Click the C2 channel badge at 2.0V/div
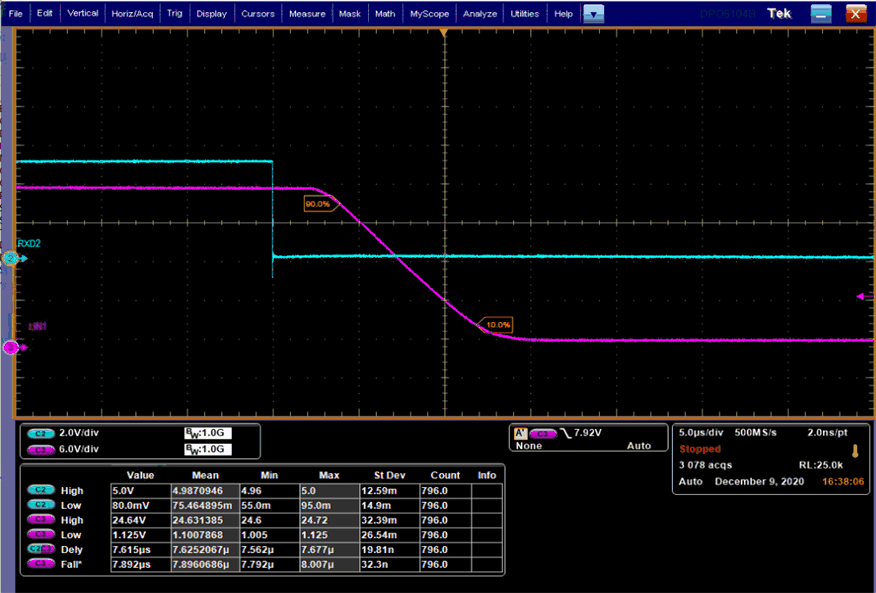The image size is (876, 593). coord(41,433)
